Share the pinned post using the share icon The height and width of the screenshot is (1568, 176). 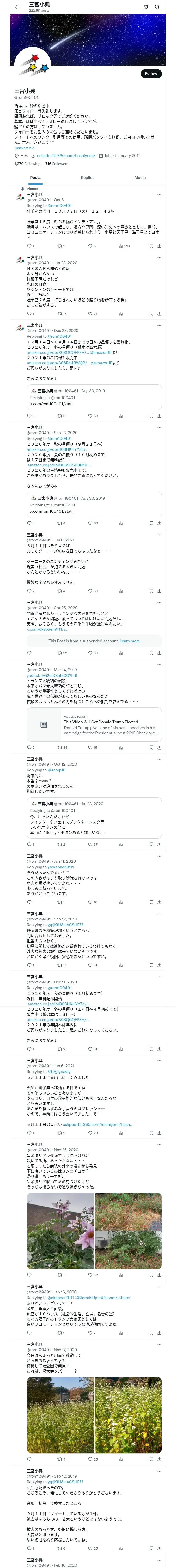point(160,246)
